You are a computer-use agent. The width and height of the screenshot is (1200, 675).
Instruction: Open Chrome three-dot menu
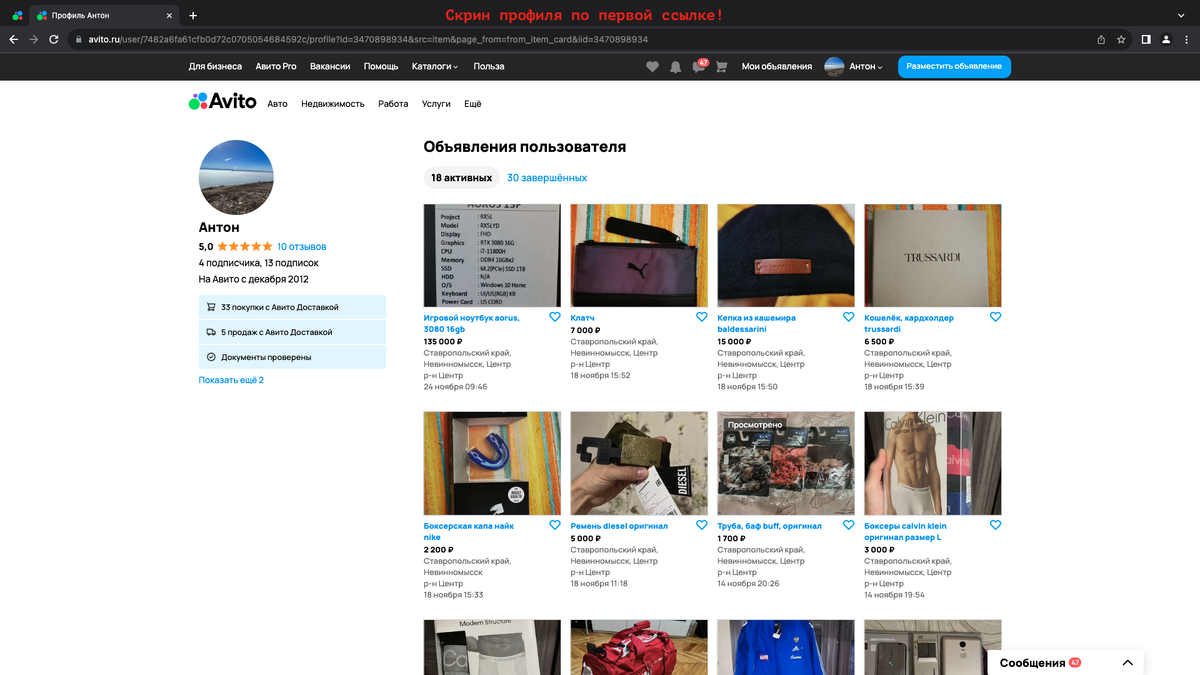[1186, 39]
